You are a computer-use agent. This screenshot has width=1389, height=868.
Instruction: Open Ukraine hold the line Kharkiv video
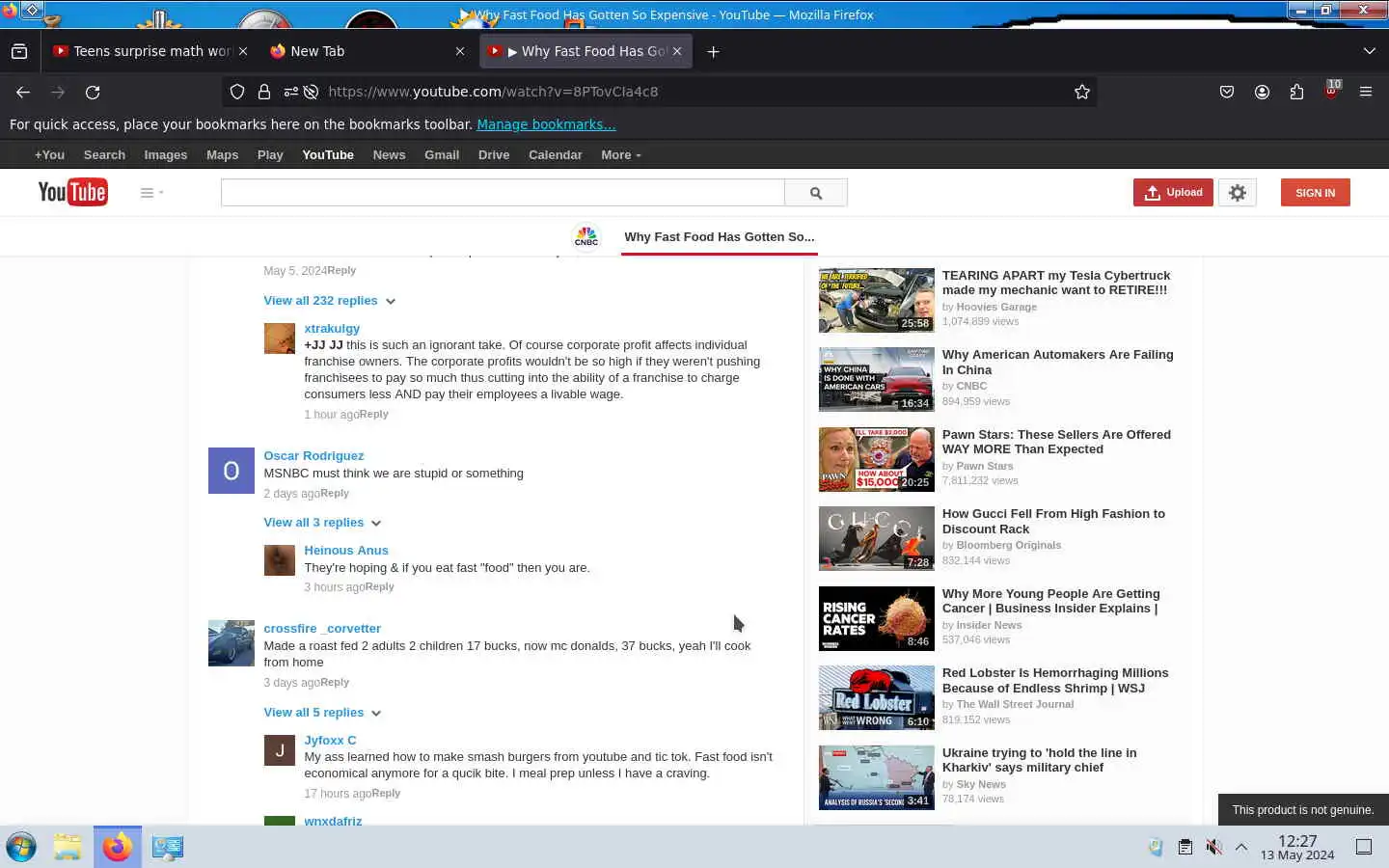click(x=1039, y=760)
